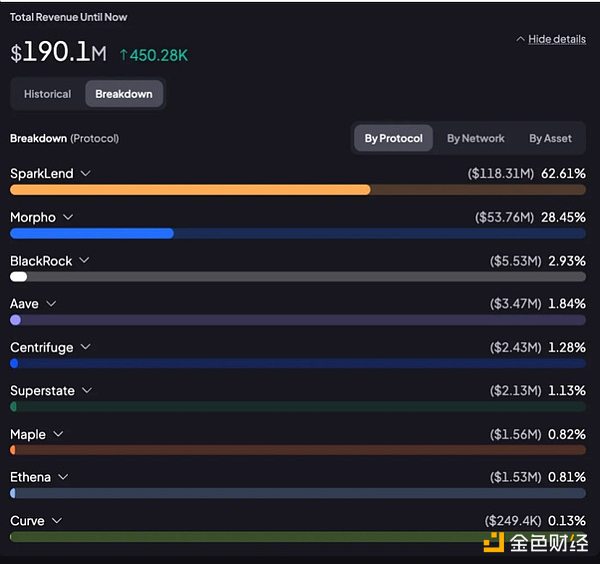Expand the Maple protocol chevron

59,434
